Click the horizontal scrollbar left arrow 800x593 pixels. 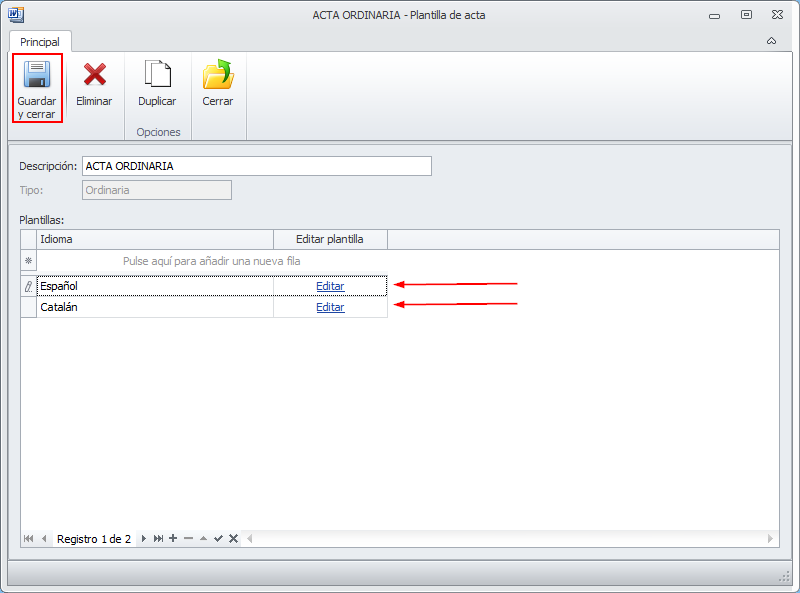[x=249, y=539]
